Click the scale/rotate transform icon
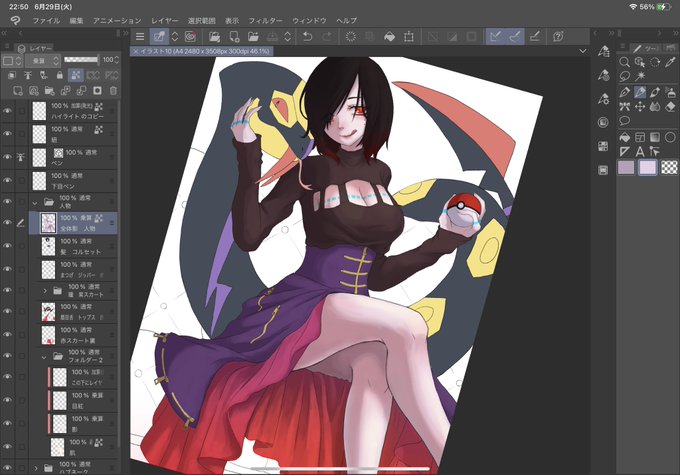Screen dimensions: 680x475 click(409, 37)
